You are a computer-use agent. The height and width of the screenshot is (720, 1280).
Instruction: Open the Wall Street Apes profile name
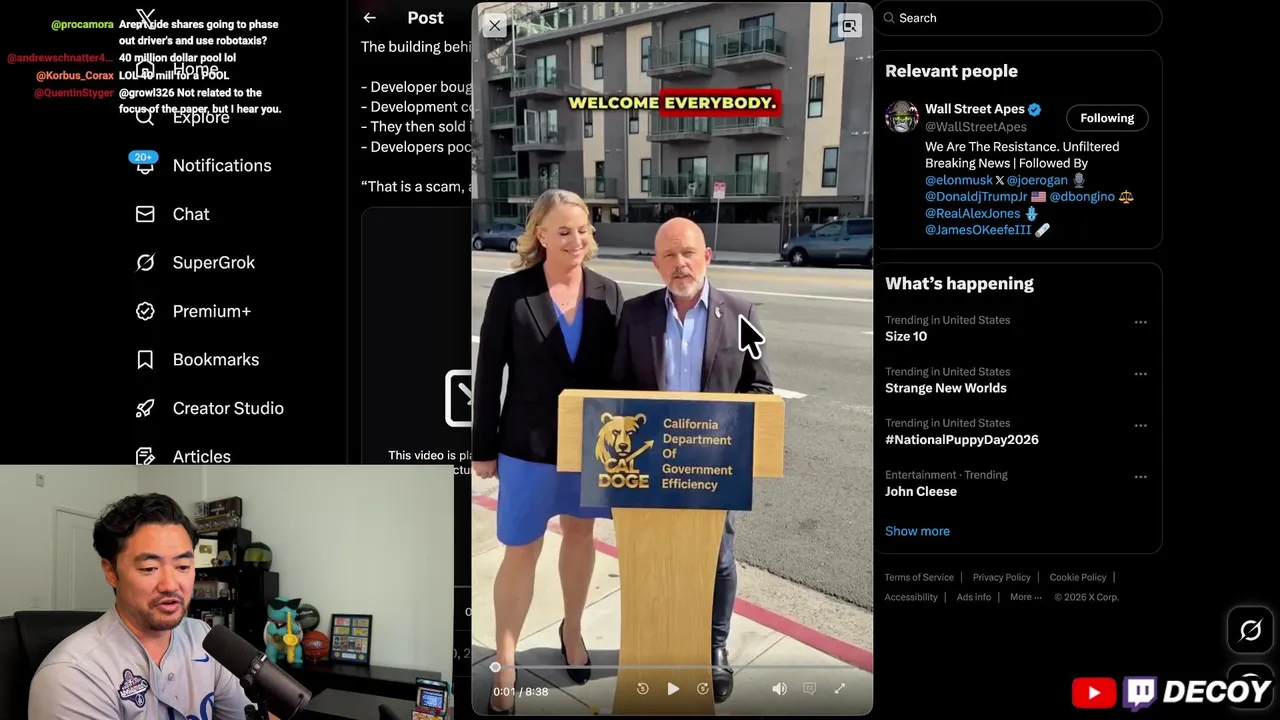pyautogui.click(x=974, y=109)
